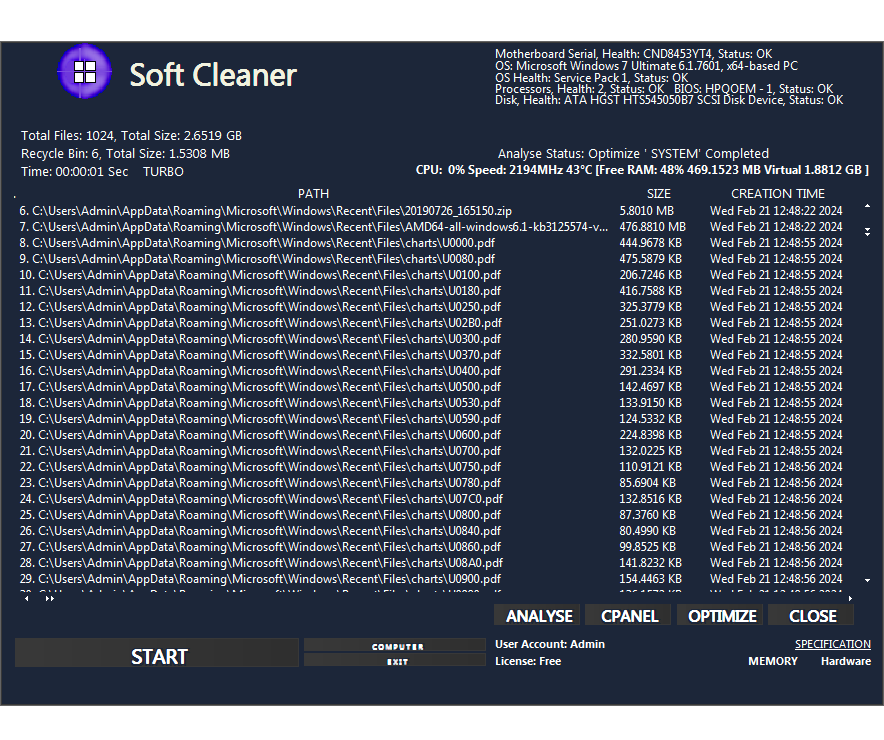Image resolution: width=884 pixels, height=740 pixels.
Task: Click the CPU speed and Free RAM line
Action: pos(642,170)
